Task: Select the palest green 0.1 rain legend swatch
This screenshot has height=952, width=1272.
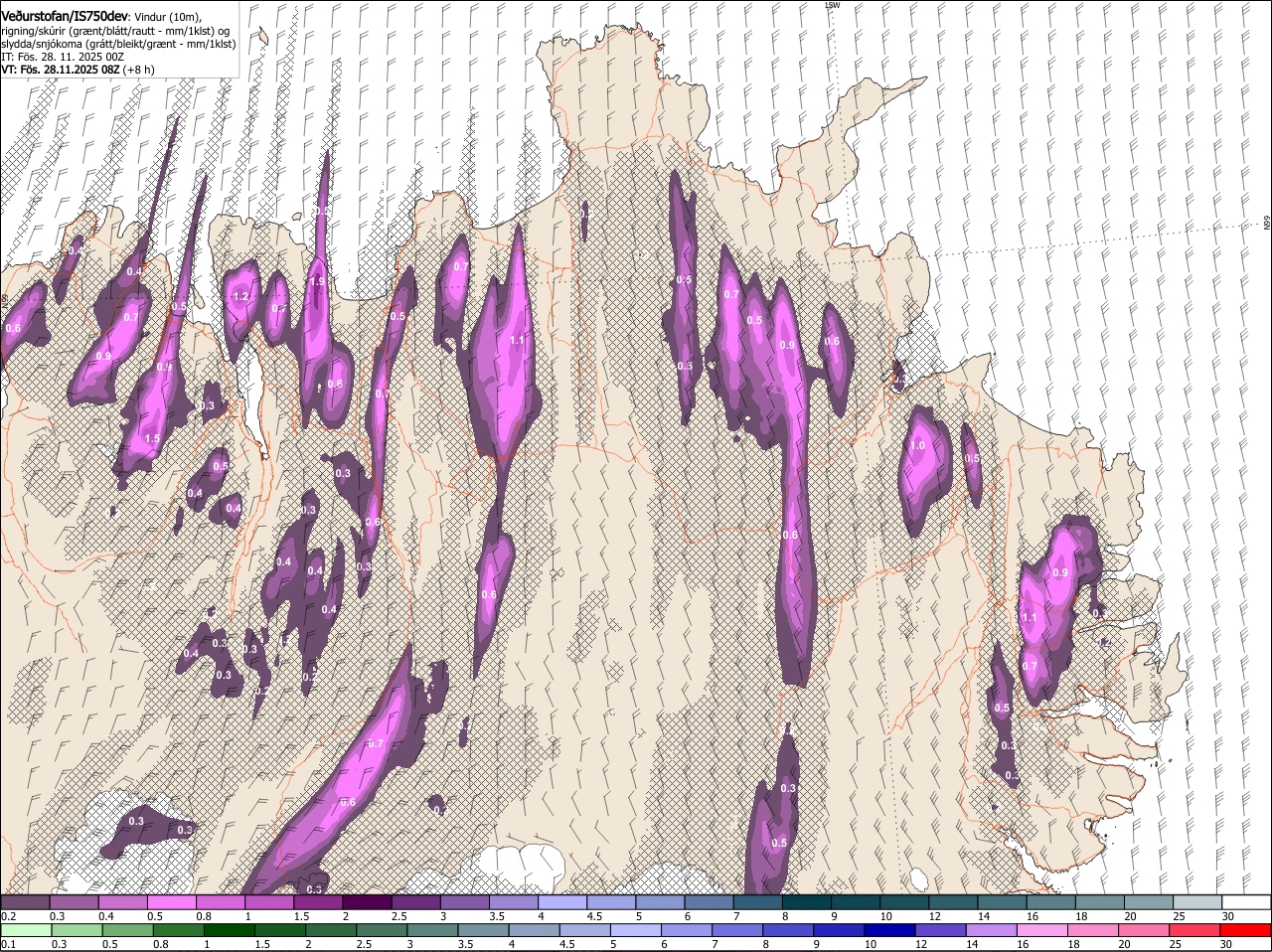Action: (25, 930)
